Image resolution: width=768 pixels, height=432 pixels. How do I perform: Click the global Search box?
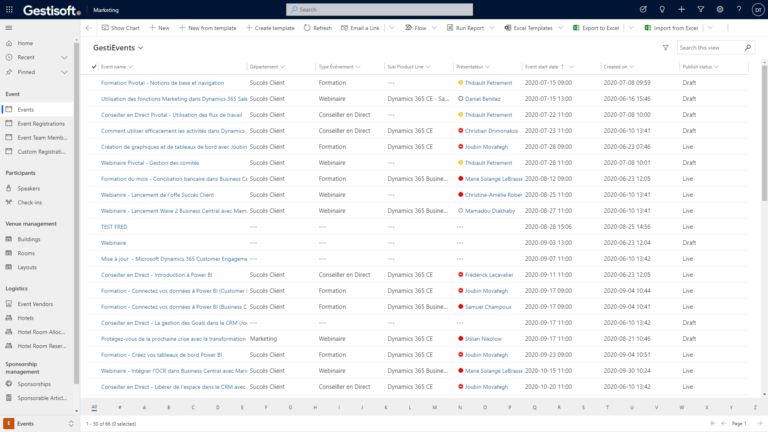point(380,9)
